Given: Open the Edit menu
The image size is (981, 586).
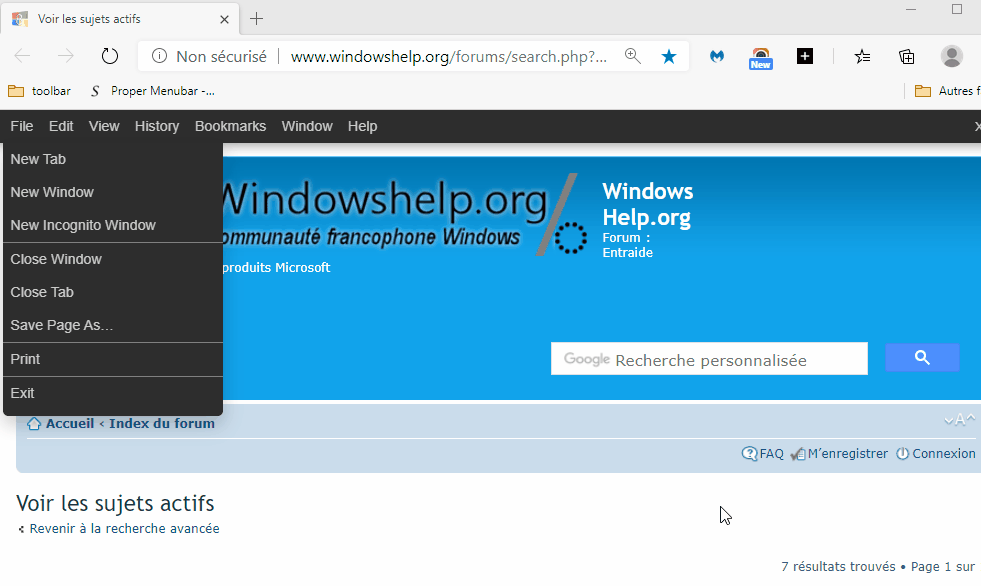Looking at the screenshot, I should click(61, 126).
